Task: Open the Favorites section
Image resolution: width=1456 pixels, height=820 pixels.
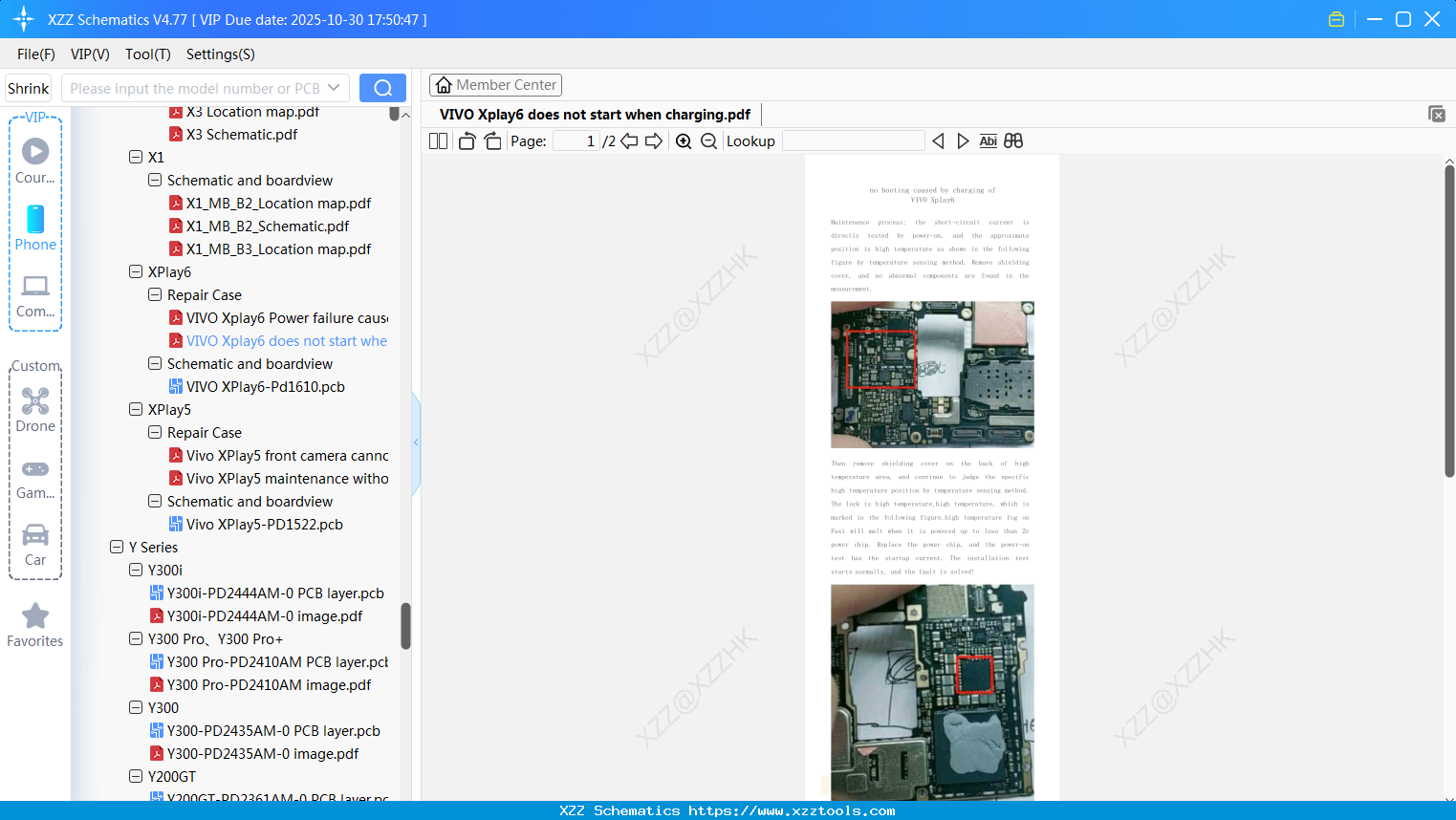Action: pyautogui.click(x=35, y=625)
